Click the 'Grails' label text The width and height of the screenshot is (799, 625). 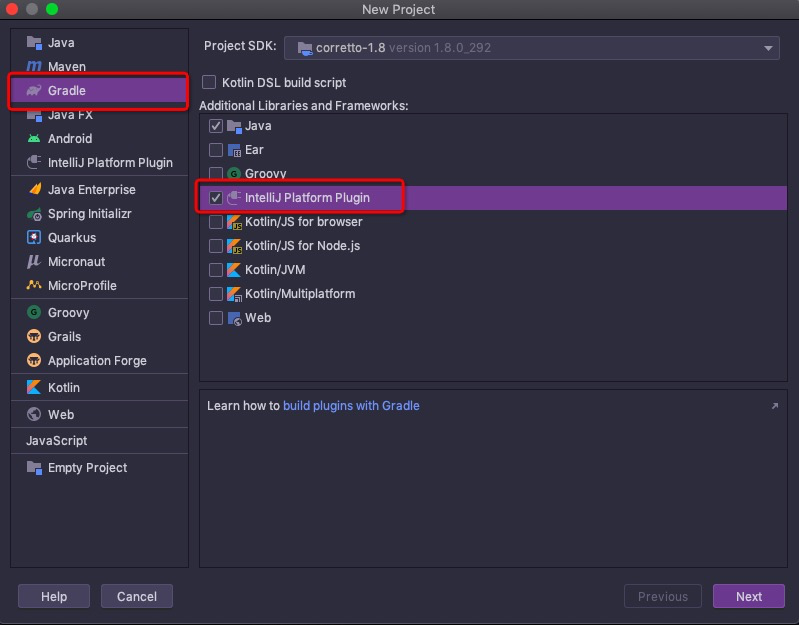coord(64,337)
